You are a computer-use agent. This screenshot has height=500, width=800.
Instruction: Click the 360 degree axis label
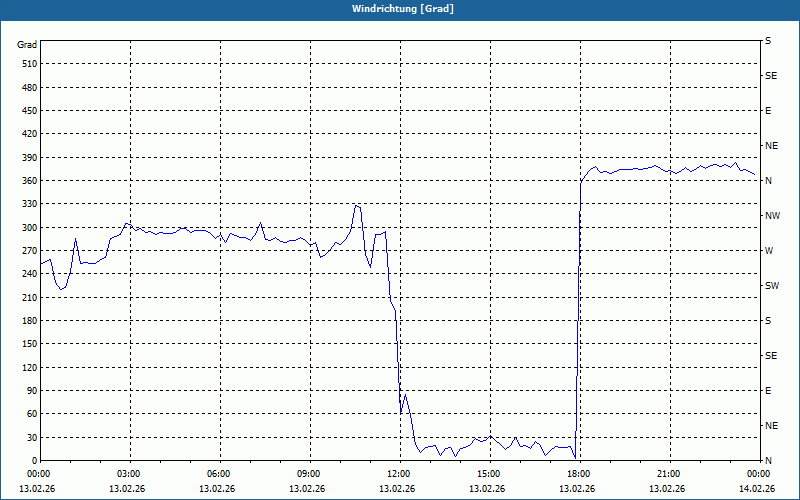coord(29,181)
